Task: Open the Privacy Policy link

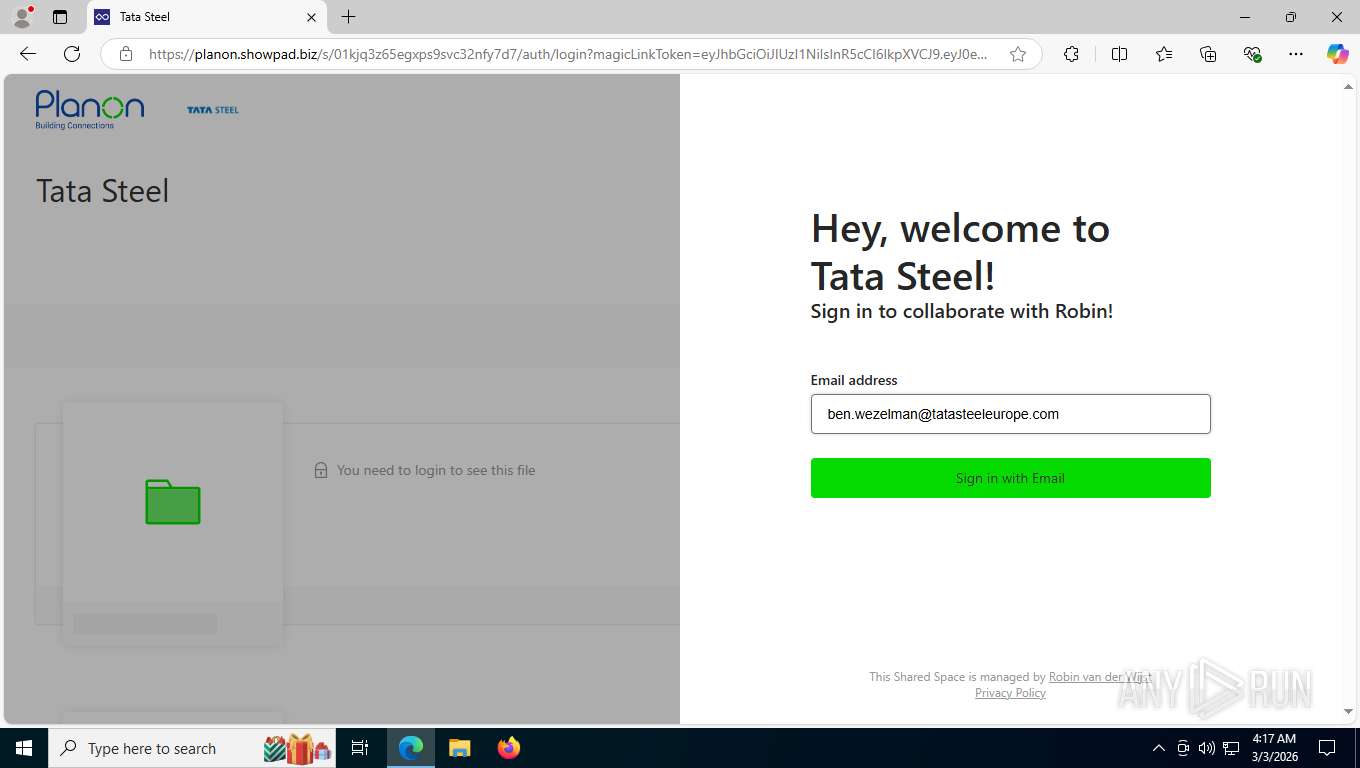Action: 1010,693
